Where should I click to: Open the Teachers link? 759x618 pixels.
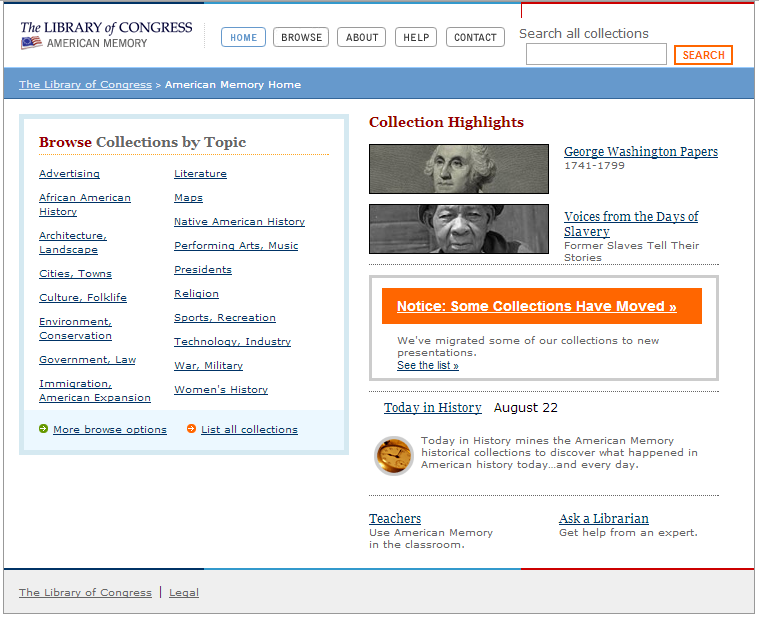click(395, 518)
